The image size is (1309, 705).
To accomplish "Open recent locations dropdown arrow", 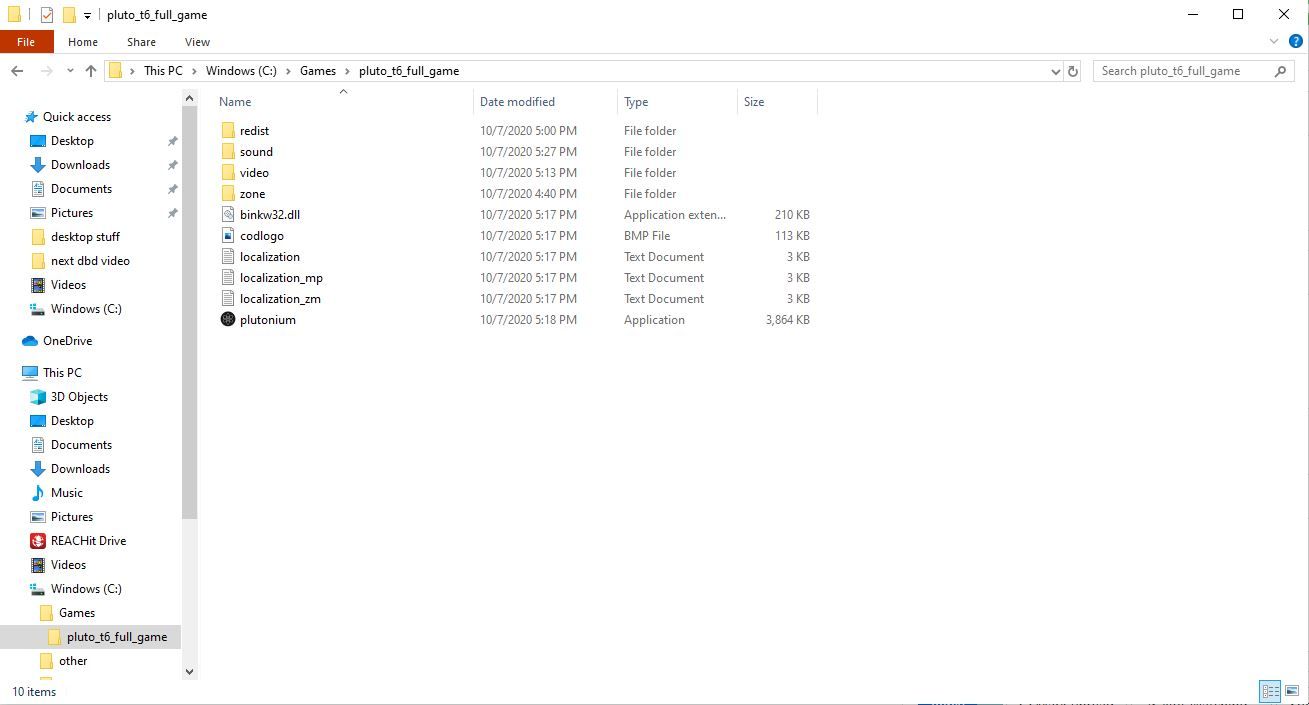I will tap(70, 71).
